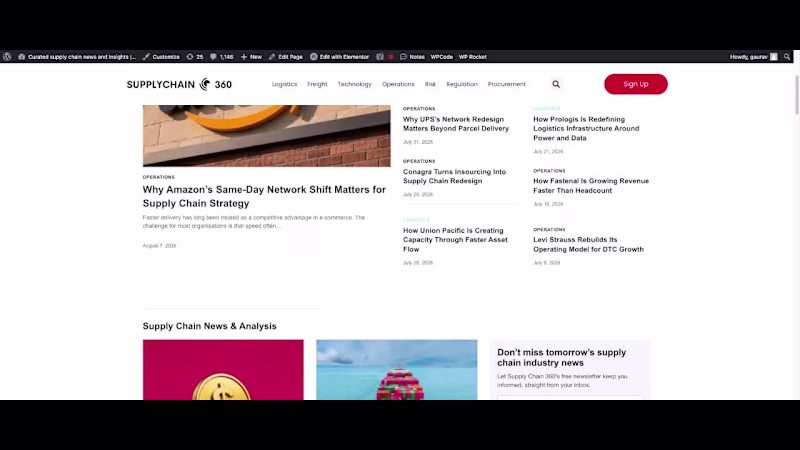
Task: Open the WordPress logo menu
Action: 7,57
